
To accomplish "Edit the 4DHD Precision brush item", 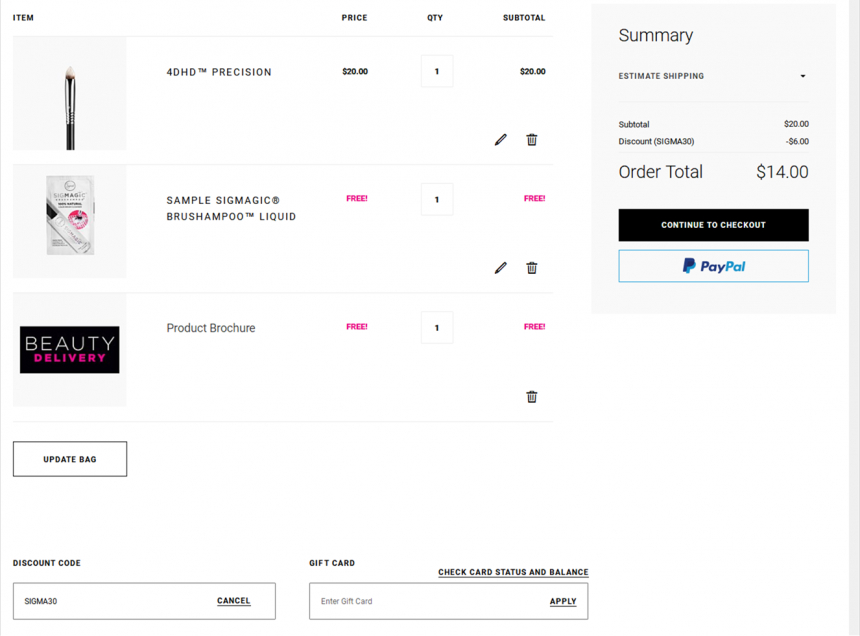I will tap(501, 140).
